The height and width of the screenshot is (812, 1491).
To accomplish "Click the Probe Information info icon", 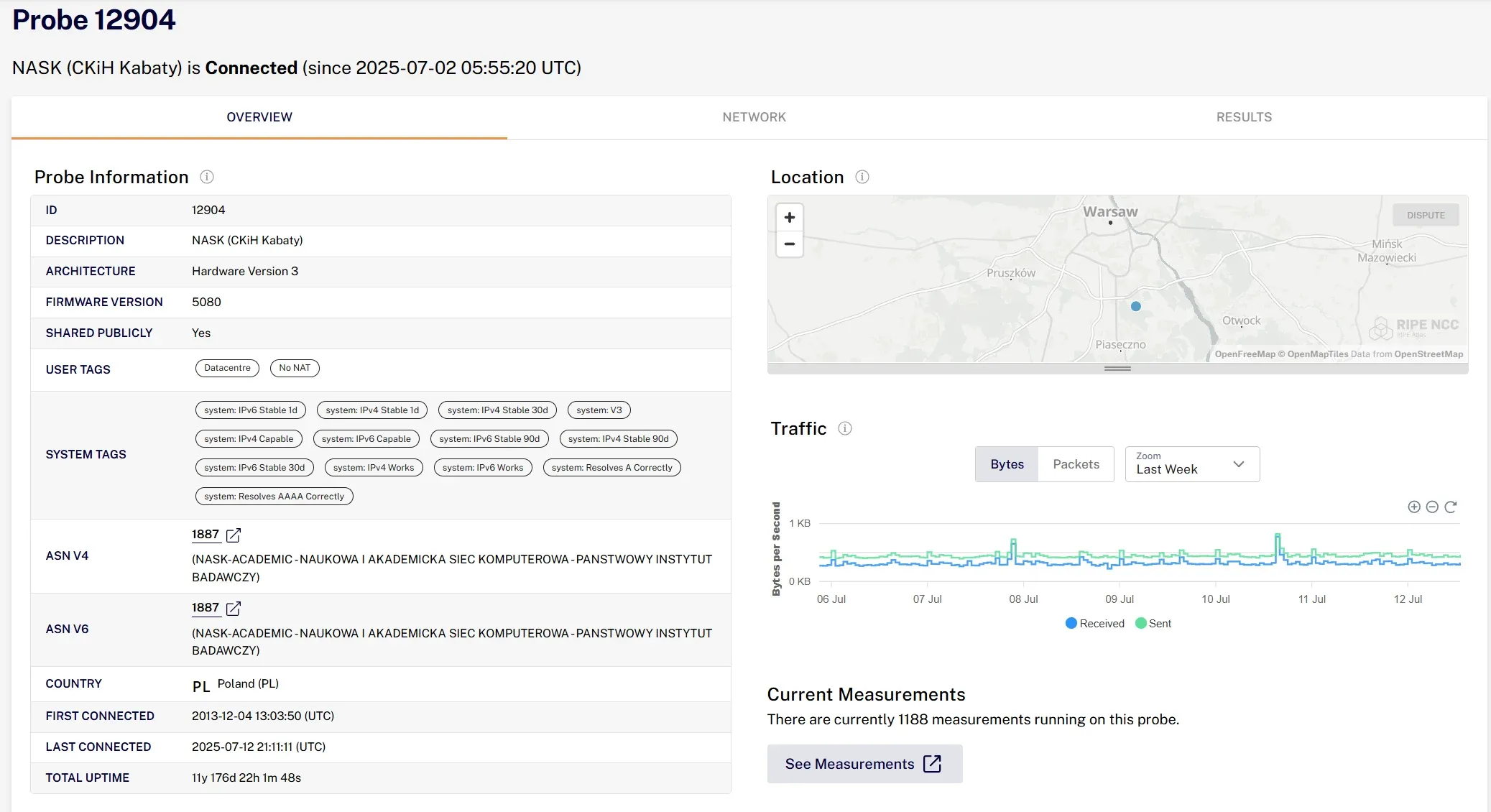I will click(x=207, y=177).
